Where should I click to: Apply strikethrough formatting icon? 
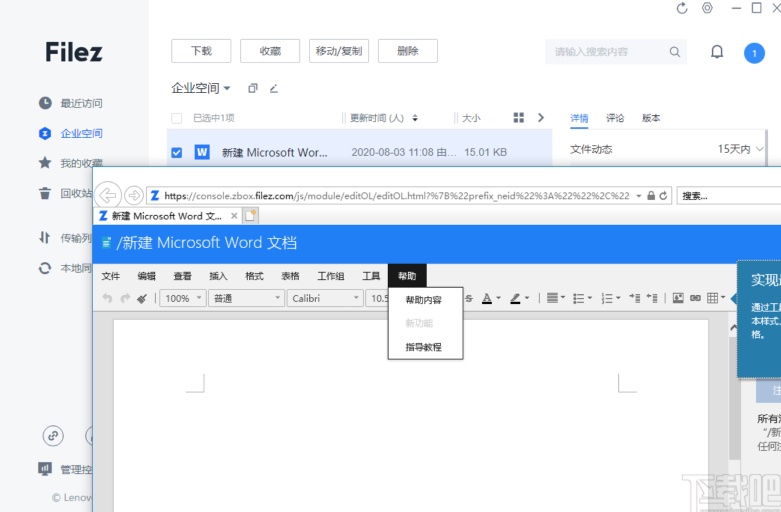[469, 298]
